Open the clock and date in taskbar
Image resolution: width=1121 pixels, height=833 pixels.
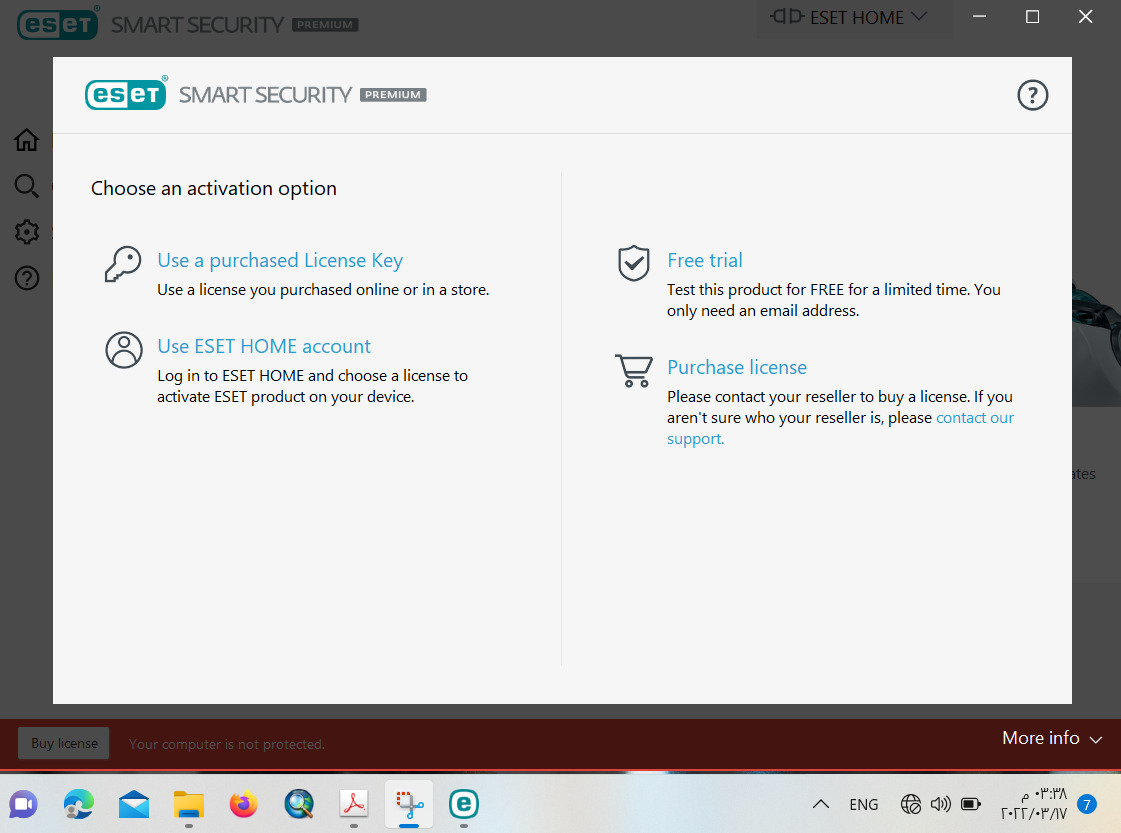click(x=1034, y=804)
